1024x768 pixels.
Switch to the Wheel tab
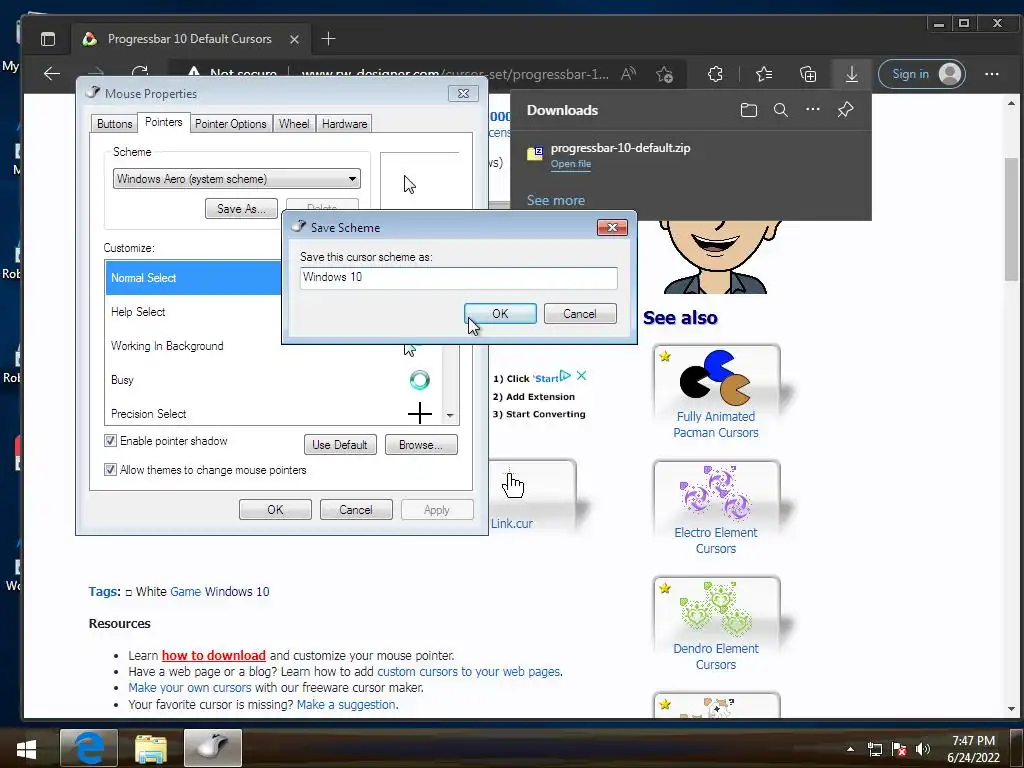click(294, 123)
